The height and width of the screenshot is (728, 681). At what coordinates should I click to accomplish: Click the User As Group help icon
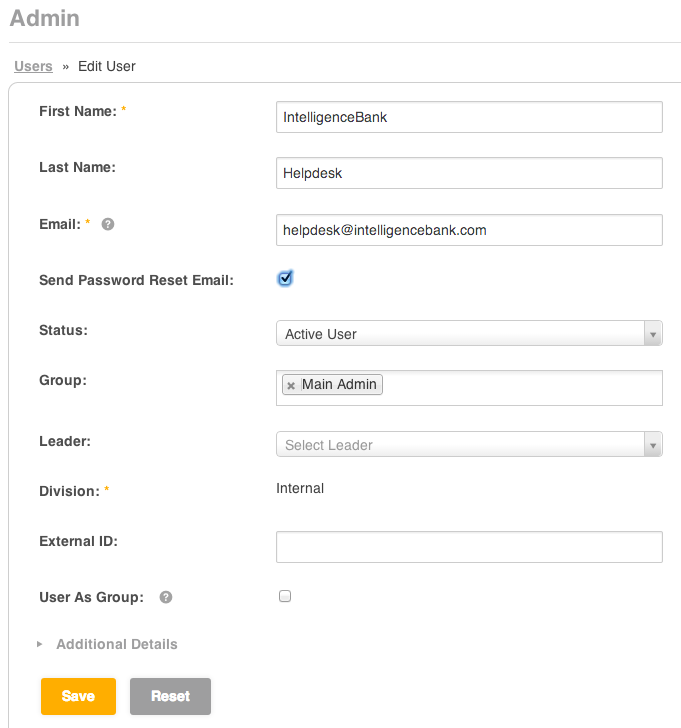(166, 597)
